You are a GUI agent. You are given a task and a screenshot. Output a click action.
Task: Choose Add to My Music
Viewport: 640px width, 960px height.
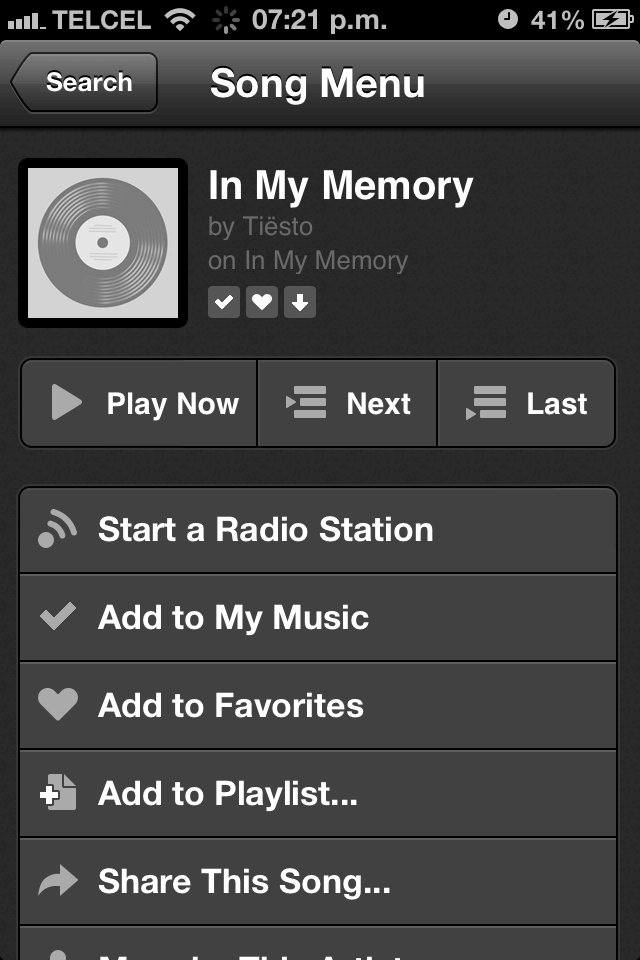[x=233, y=617]
